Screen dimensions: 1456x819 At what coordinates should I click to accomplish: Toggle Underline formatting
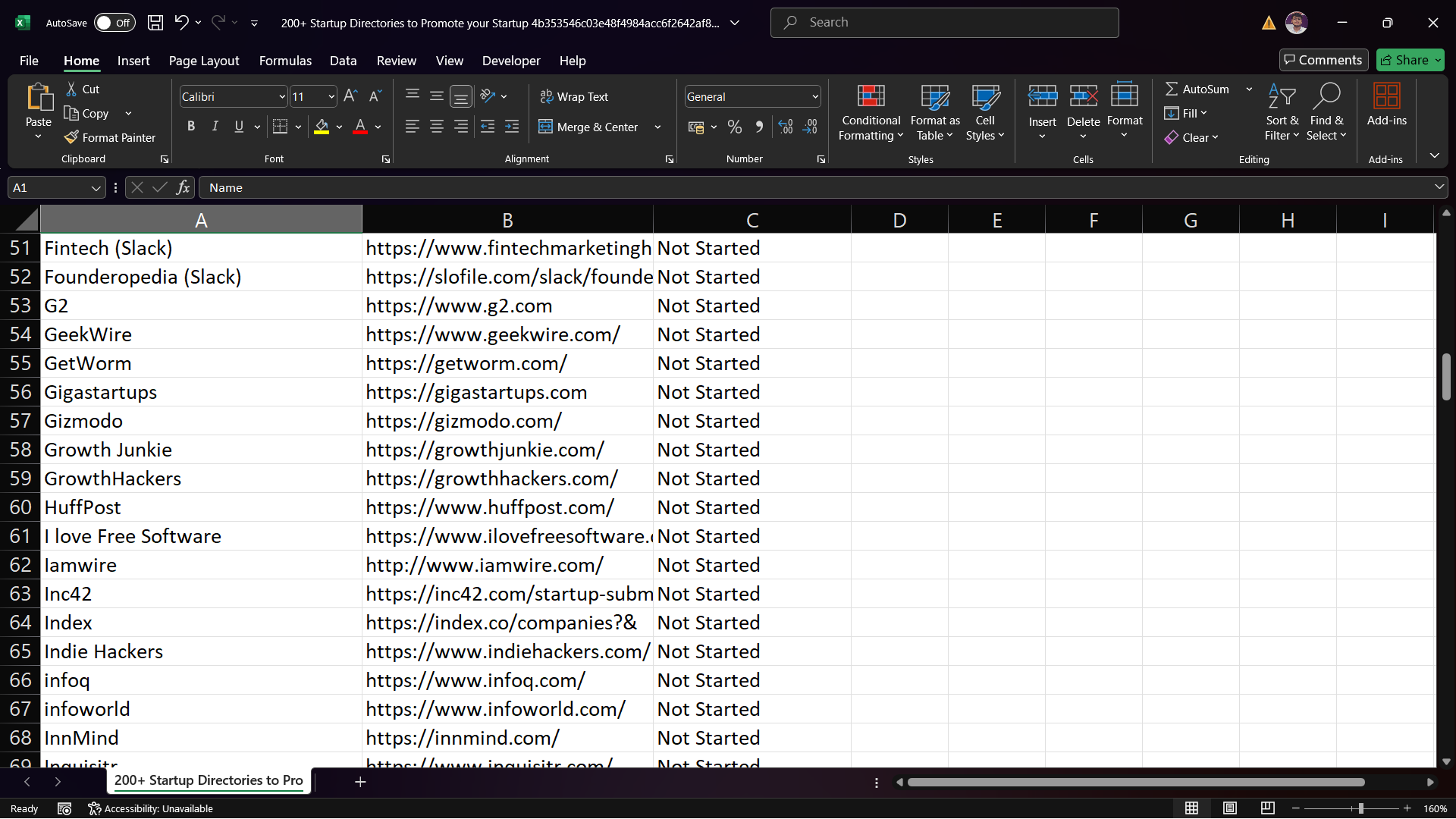point(239,127)
